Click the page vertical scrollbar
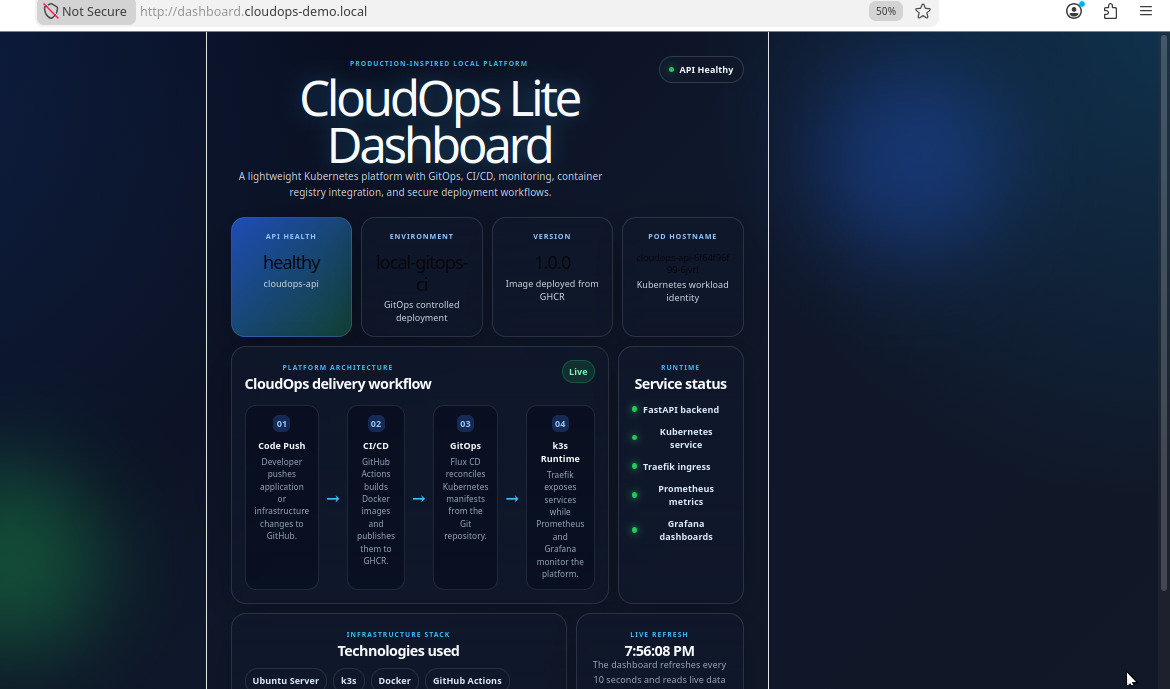1170x689 pixels. coord(1164,314)
